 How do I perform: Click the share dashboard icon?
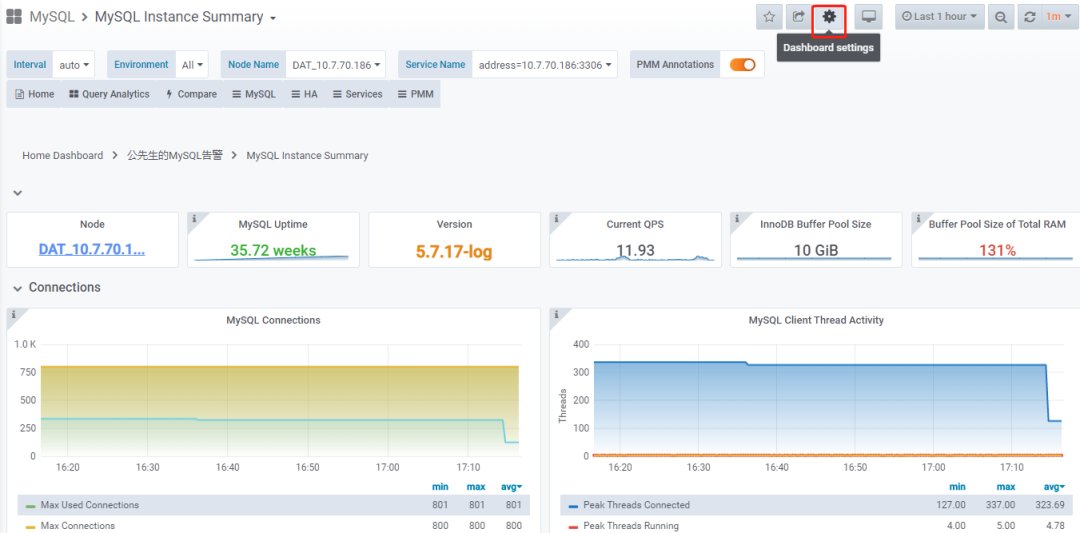tap(799, 17)
